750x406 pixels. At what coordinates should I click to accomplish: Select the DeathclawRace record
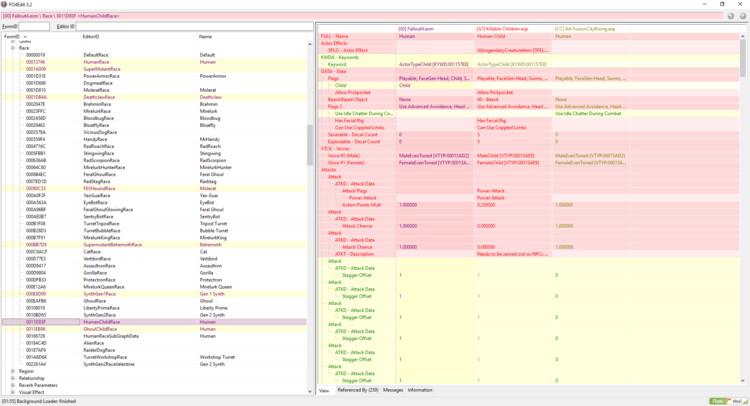click(154, 97)
